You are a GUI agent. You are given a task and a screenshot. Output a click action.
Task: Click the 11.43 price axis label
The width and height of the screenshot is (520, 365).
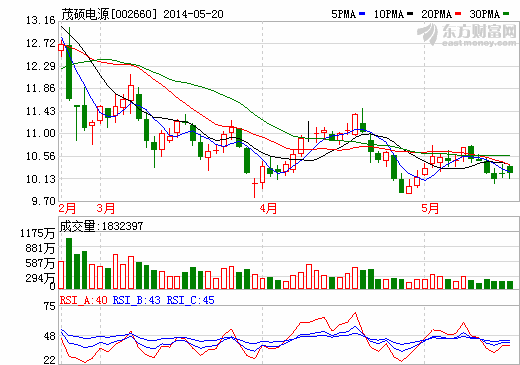click(x=40, y=111)
